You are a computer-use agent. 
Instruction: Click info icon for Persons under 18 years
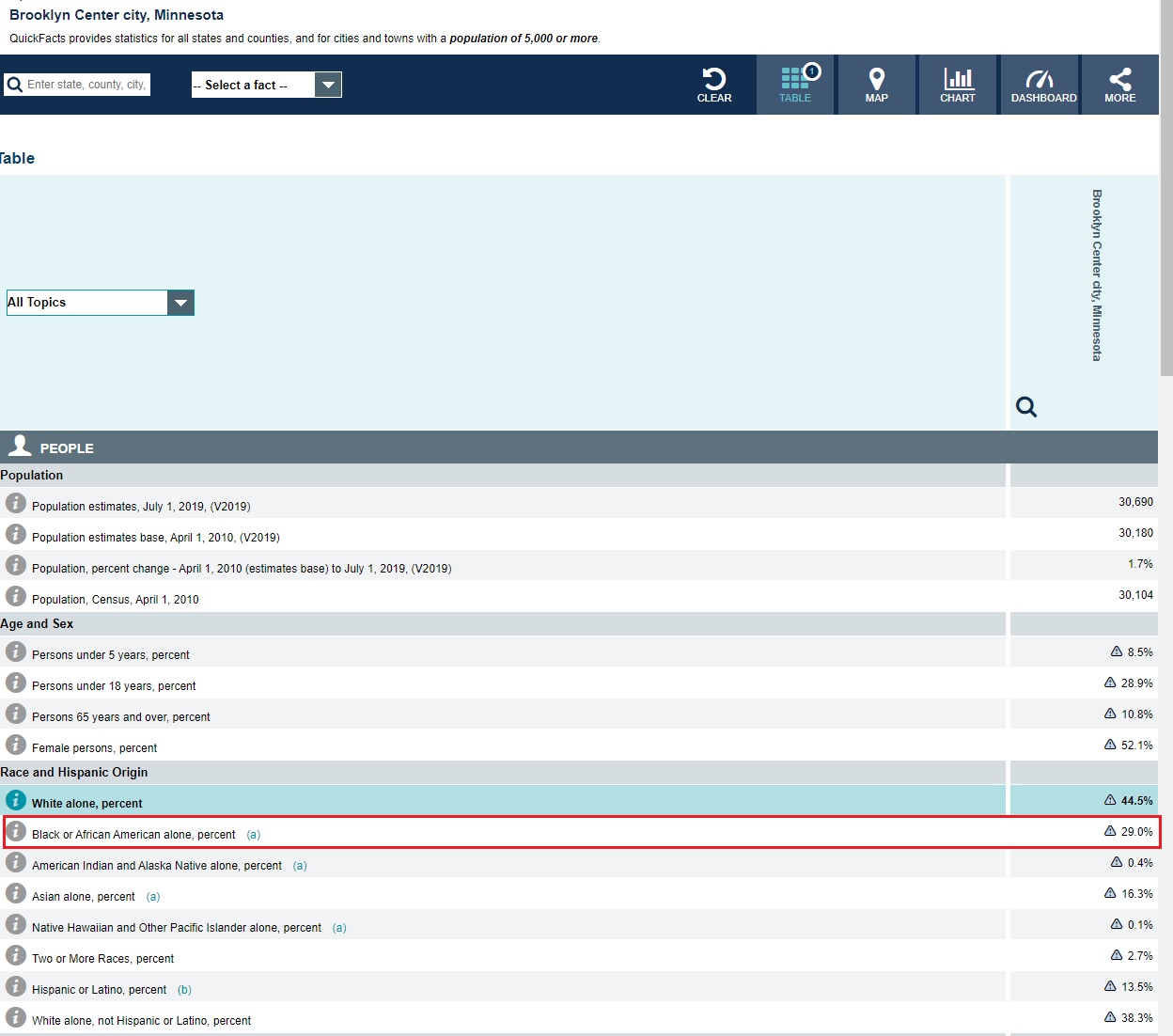pos(16,683)
